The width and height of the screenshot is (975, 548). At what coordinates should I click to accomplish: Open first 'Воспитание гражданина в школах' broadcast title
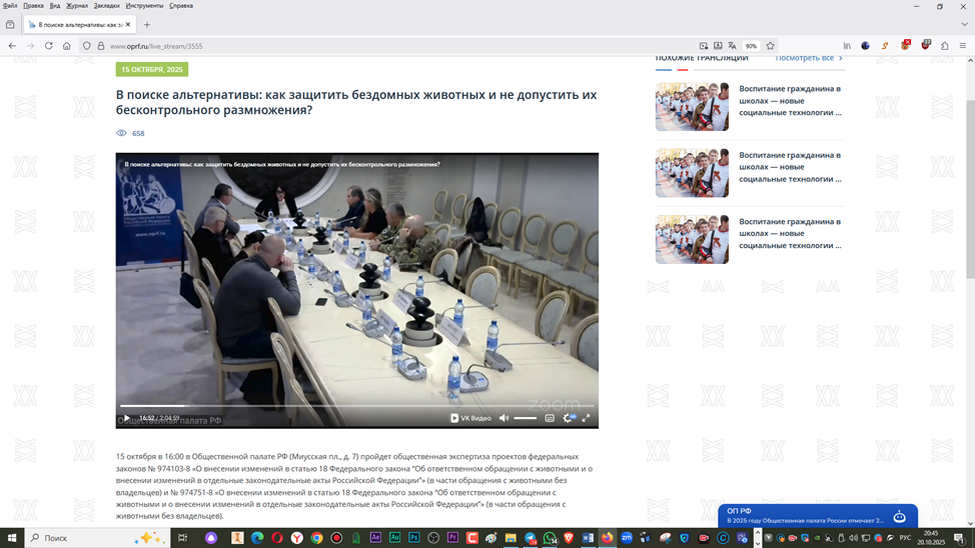pos(790,101)
